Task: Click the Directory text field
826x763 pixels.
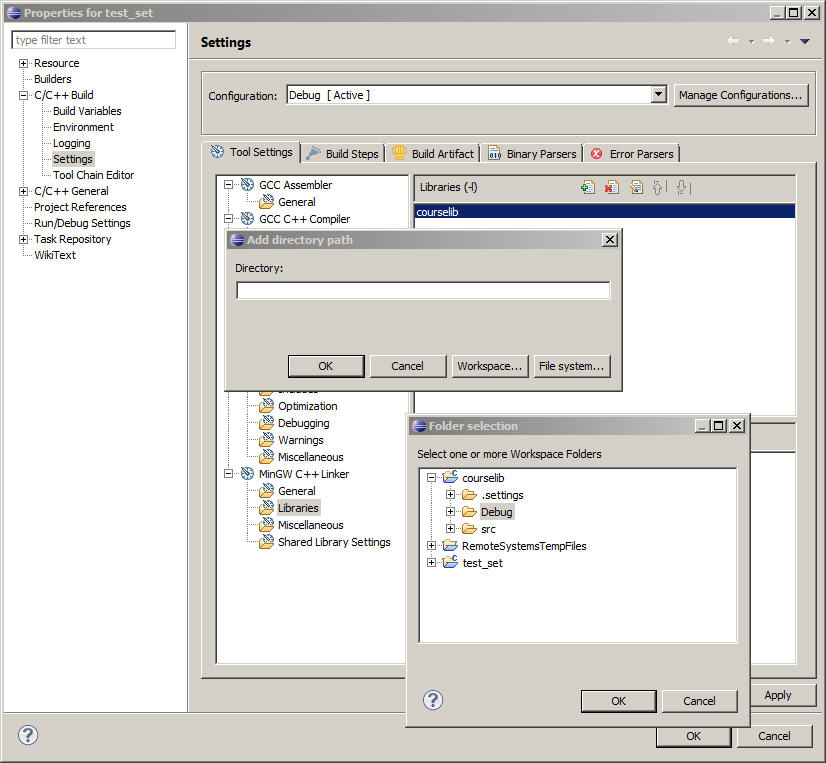Action: [422, 291]
